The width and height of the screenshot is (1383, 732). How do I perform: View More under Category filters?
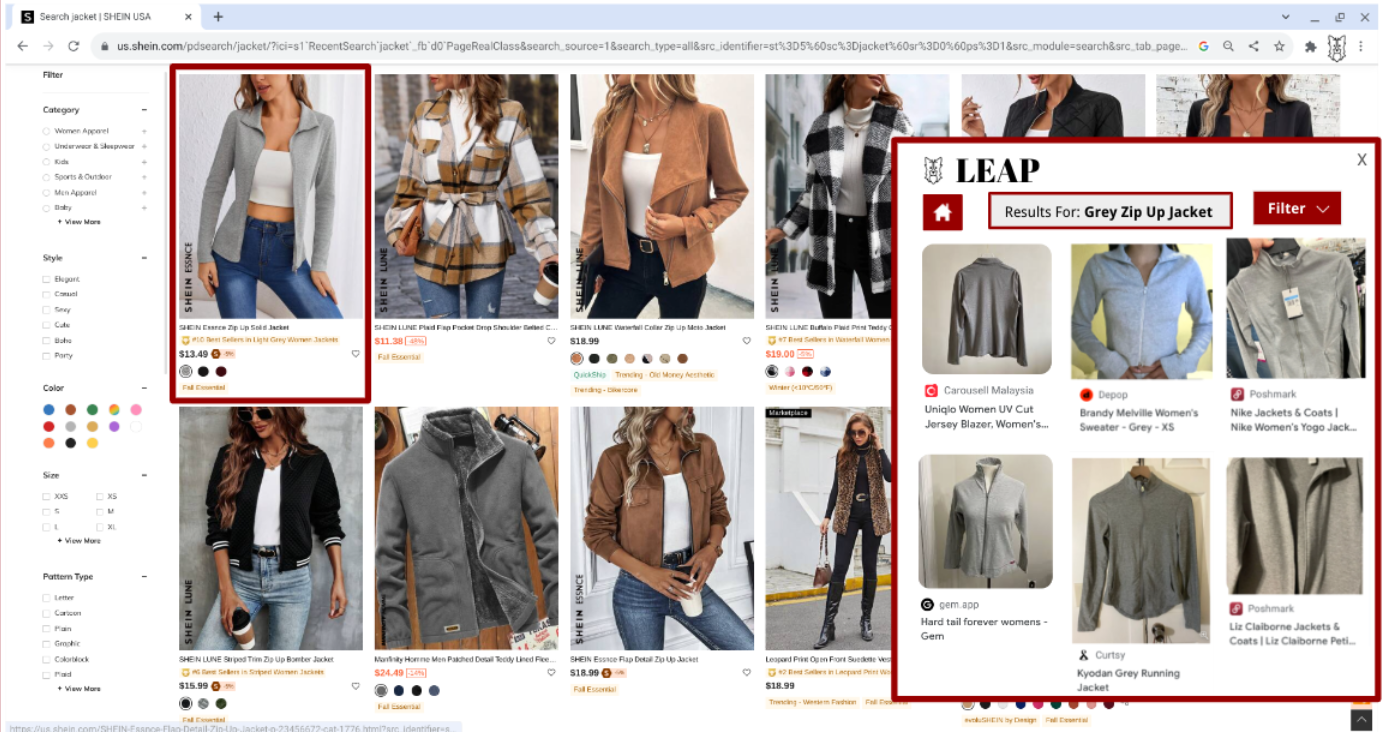point(79,222)
